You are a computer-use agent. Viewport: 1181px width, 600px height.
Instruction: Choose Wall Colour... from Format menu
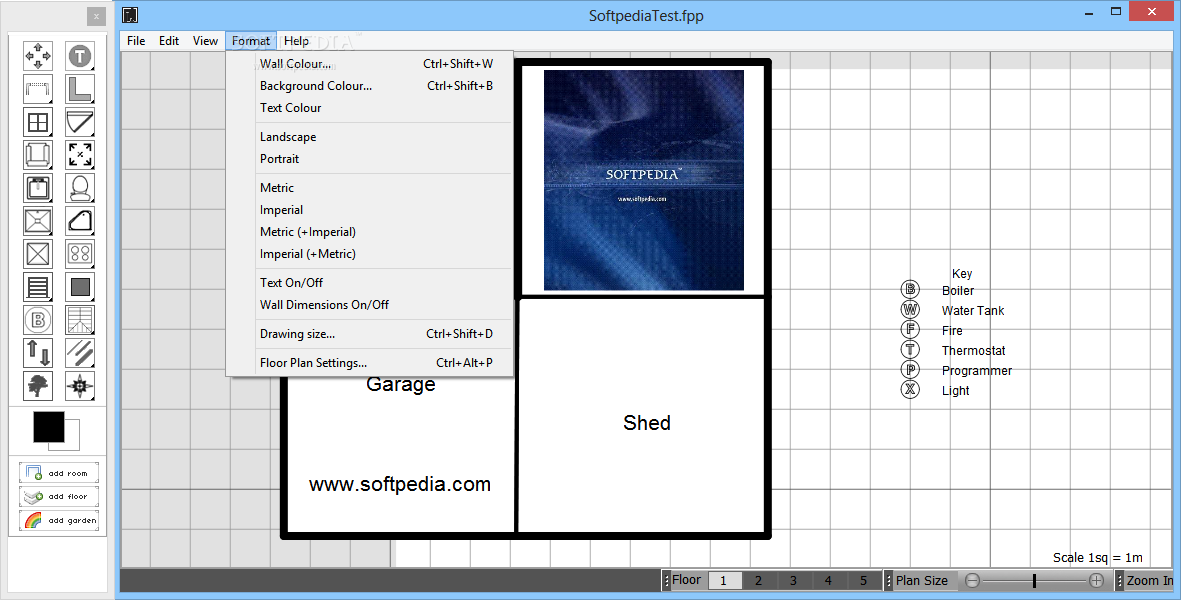click(x=370, y=64)
